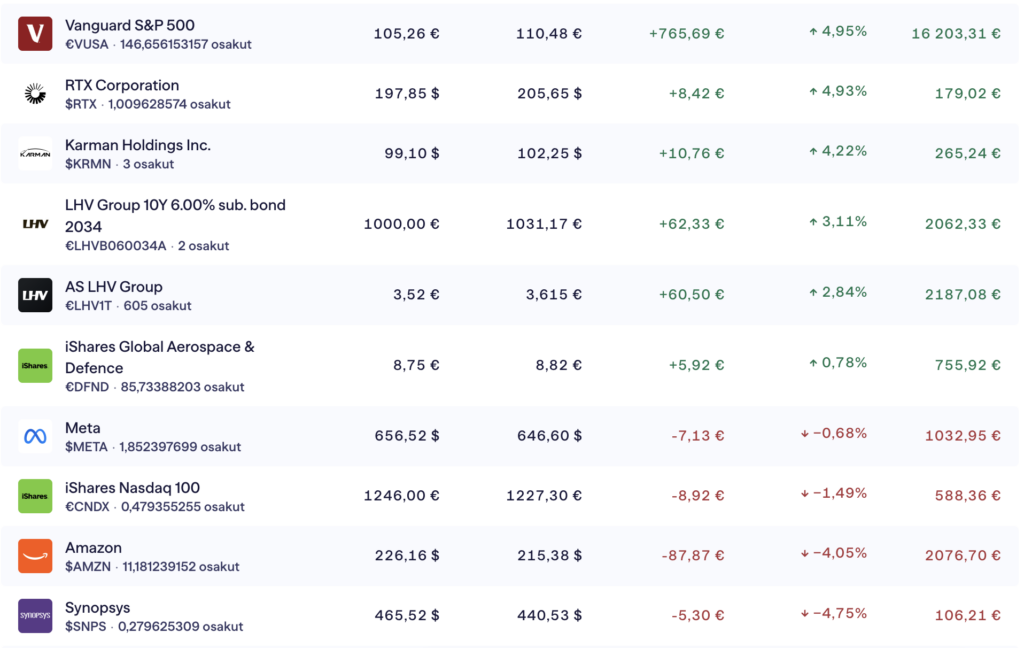Image resolution: width=1024 pixels, height=648 pixels.
Task: Select the Meta stock name
Action: point(83,428)
